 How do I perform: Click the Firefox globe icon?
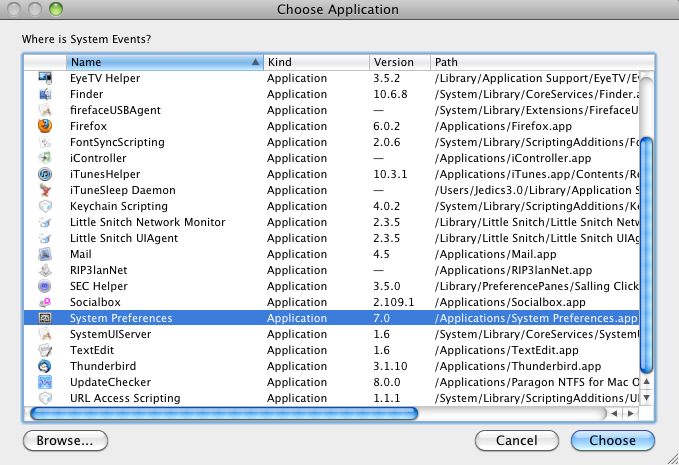(x=45, y=126)
